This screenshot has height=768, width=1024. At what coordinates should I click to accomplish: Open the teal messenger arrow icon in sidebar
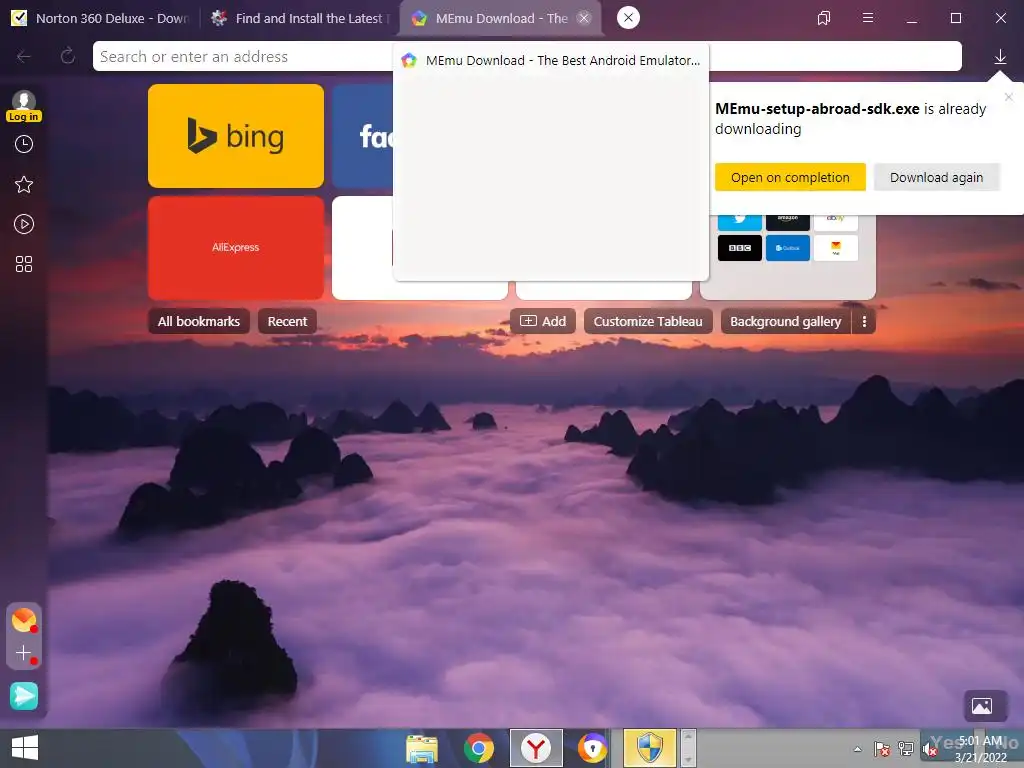24,696
